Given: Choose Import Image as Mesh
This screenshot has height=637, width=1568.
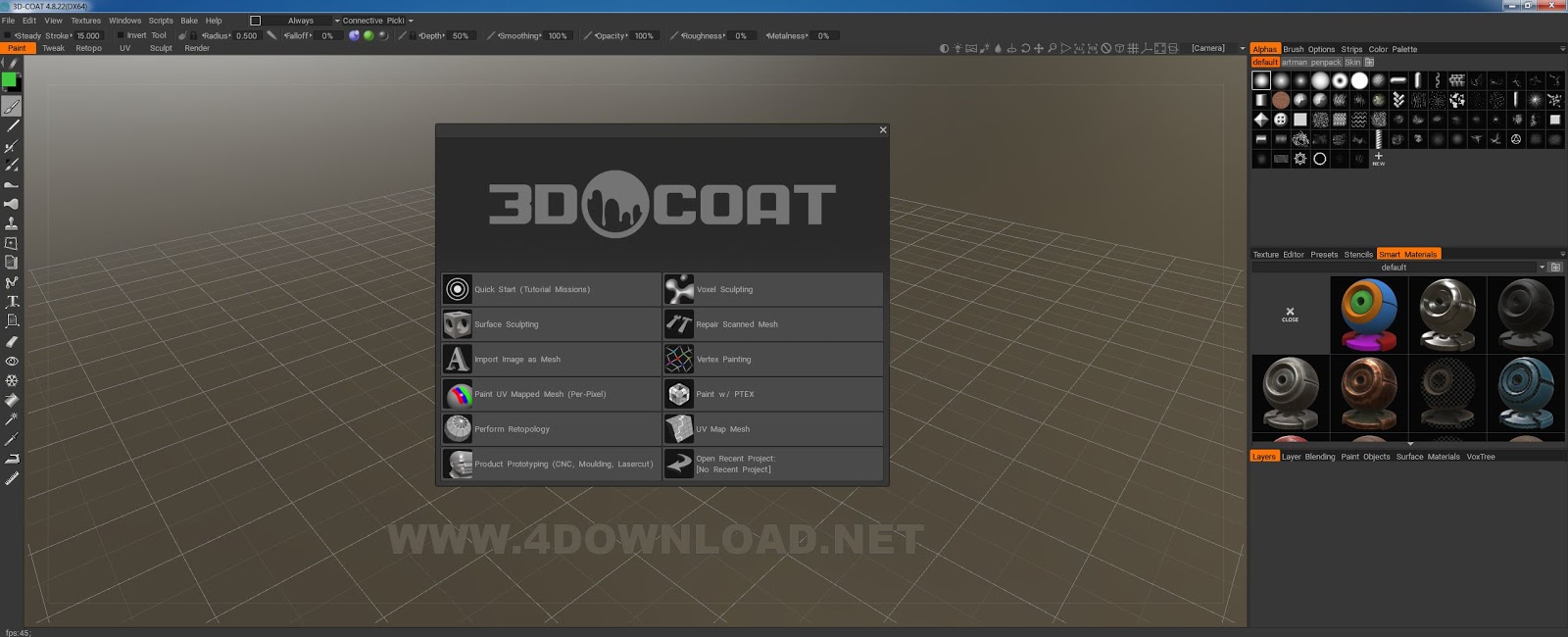Looking at the screenshot, I should pos(552,359).
